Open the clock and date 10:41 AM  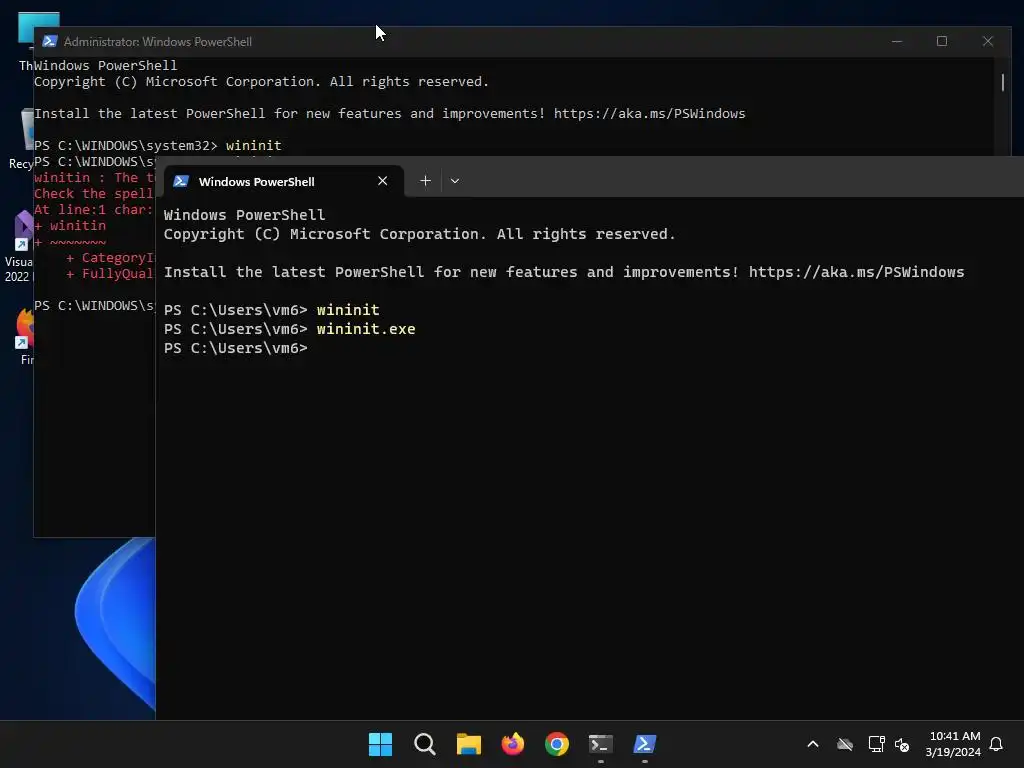pyautogui.click(x=953, y=744)
